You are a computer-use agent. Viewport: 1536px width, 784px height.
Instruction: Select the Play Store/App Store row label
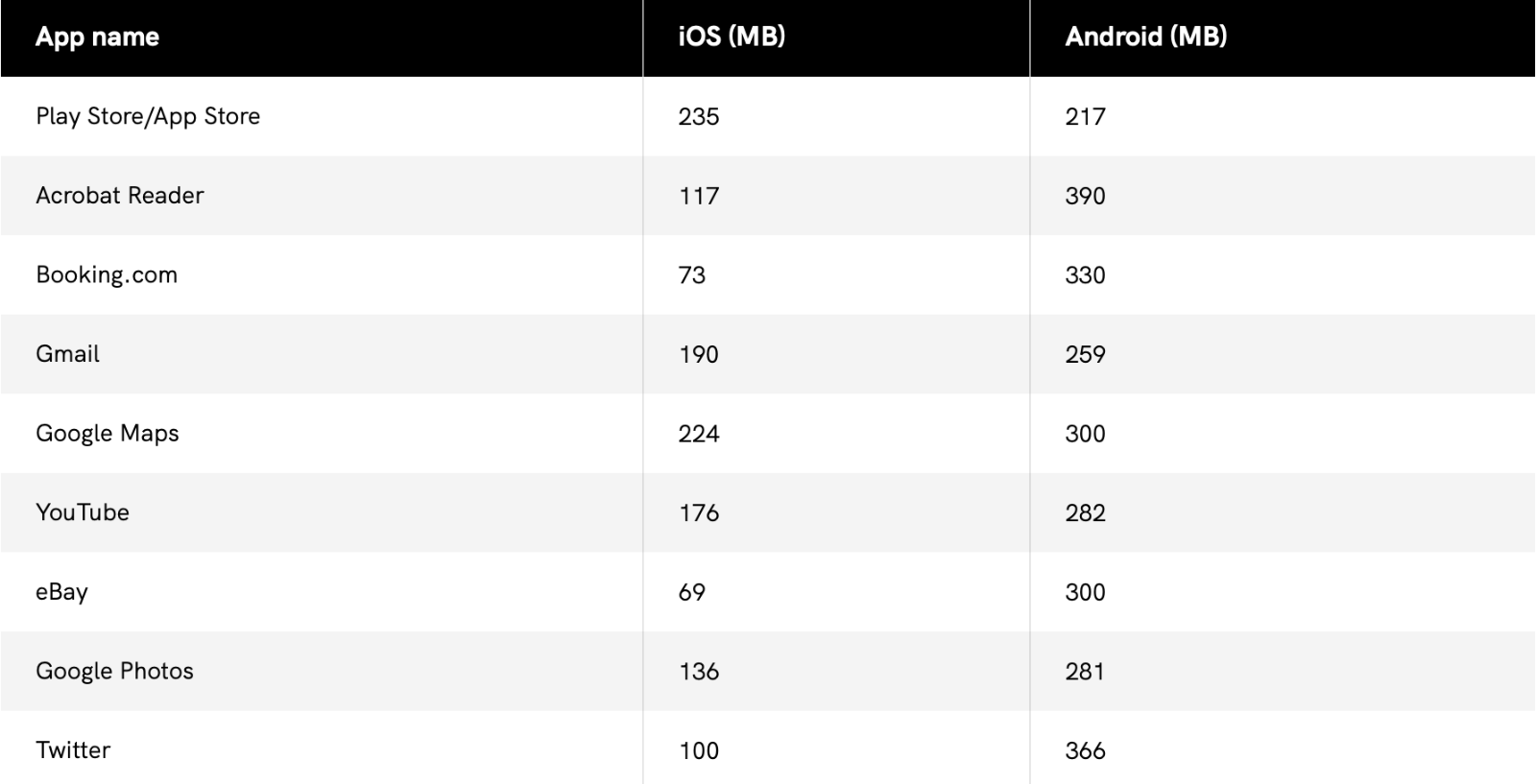[x=148, y=116]
